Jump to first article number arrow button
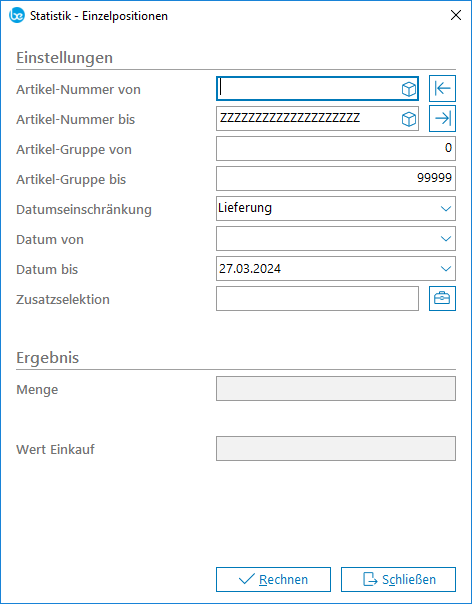 coord(442,89)
